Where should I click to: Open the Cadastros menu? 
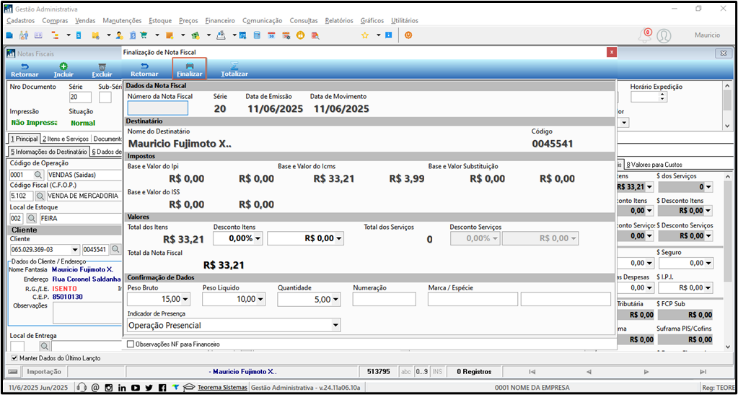click(21, 21)
